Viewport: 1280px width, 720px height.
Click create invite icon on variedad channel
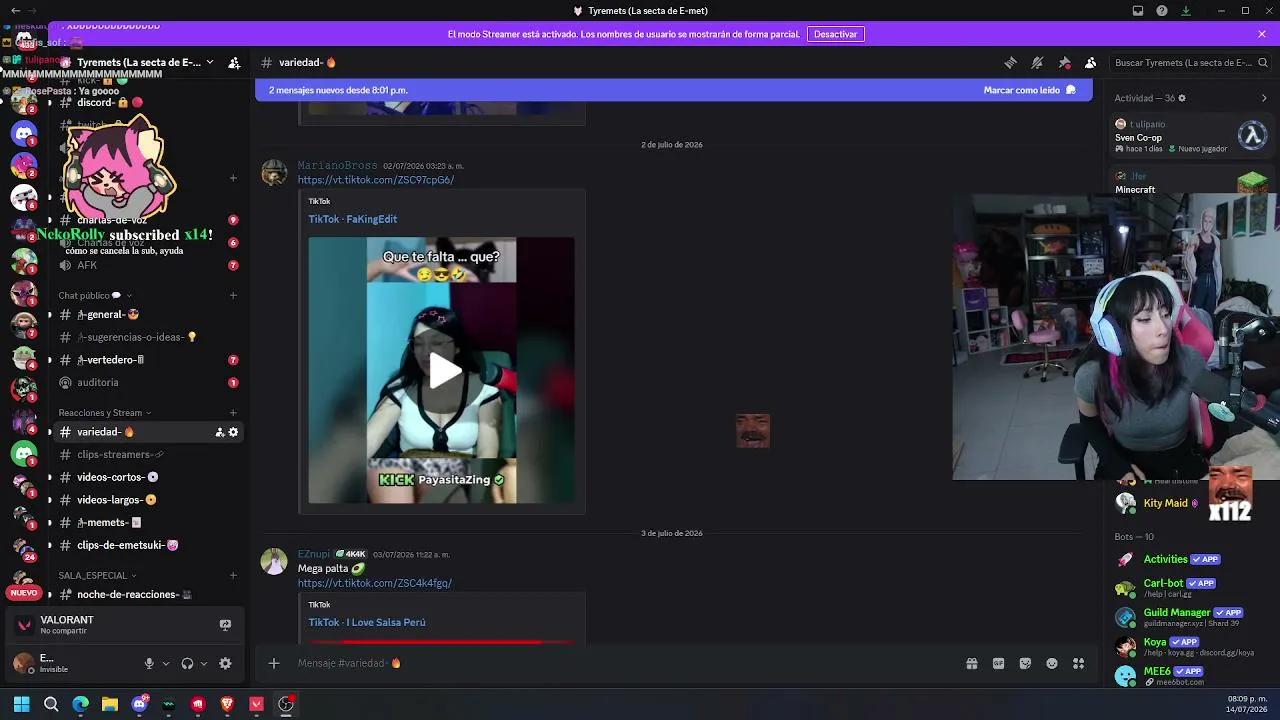tap(220, 432)
